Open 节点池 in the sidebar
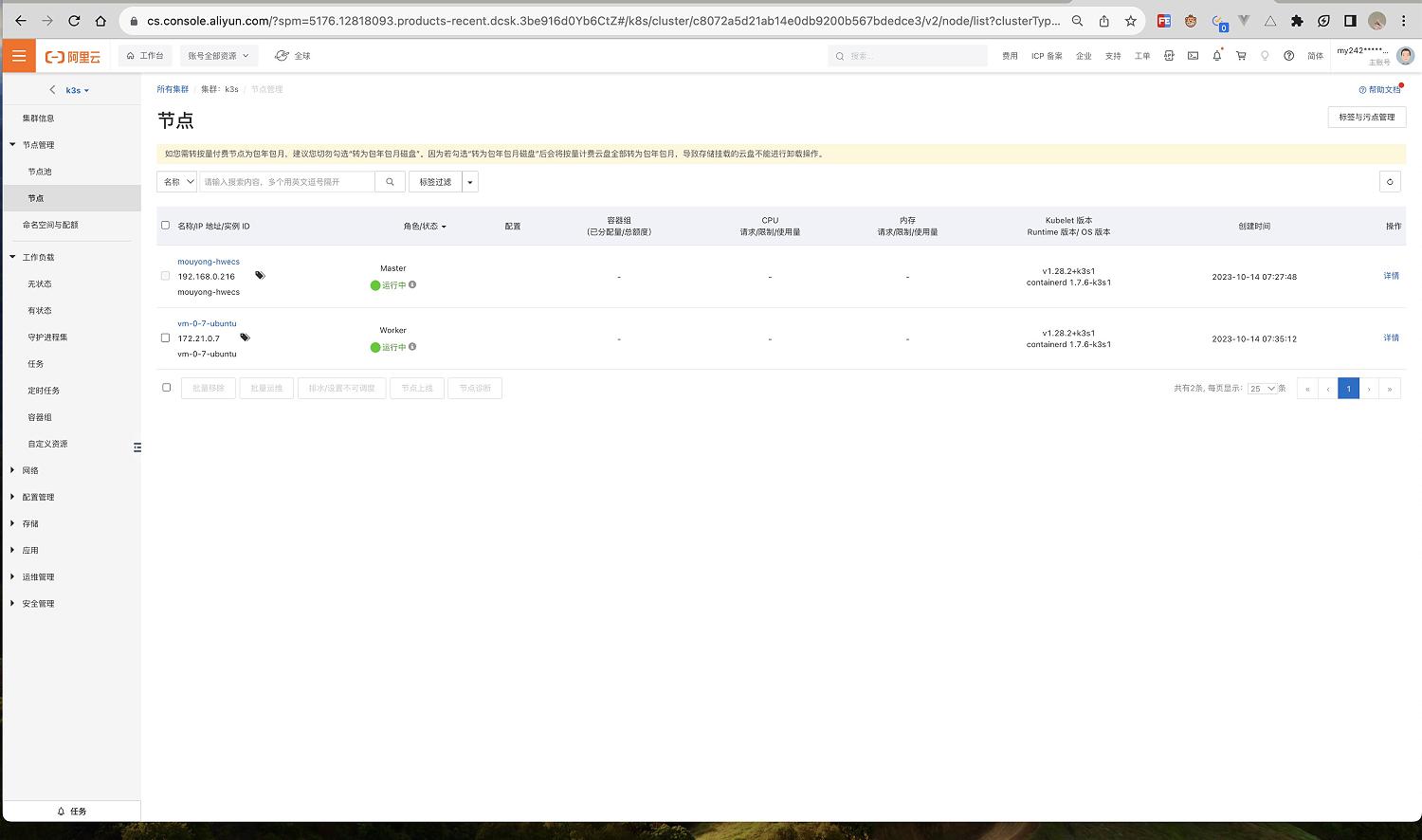This screenshot has height=840, width=1422. tap(40, 172)
